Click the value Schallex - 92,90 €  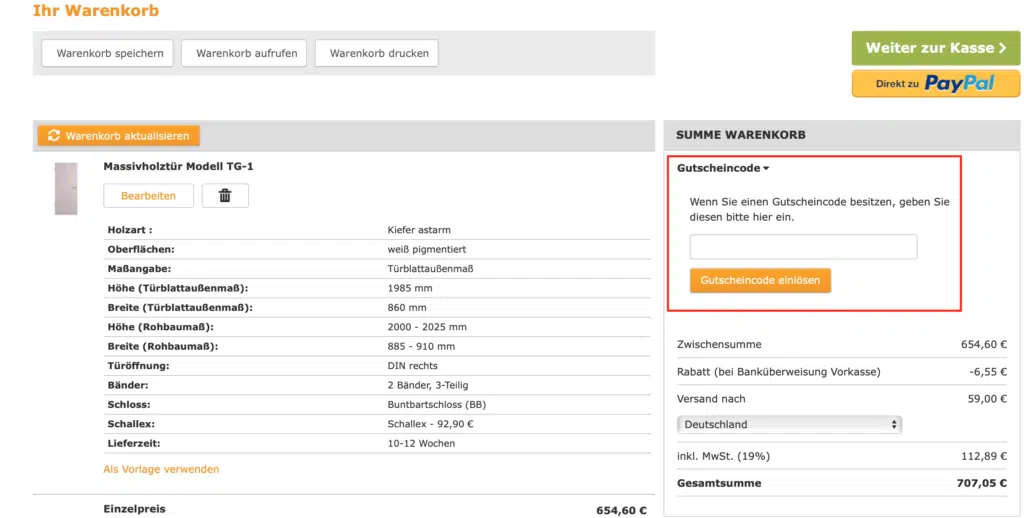tap(430, 424)
